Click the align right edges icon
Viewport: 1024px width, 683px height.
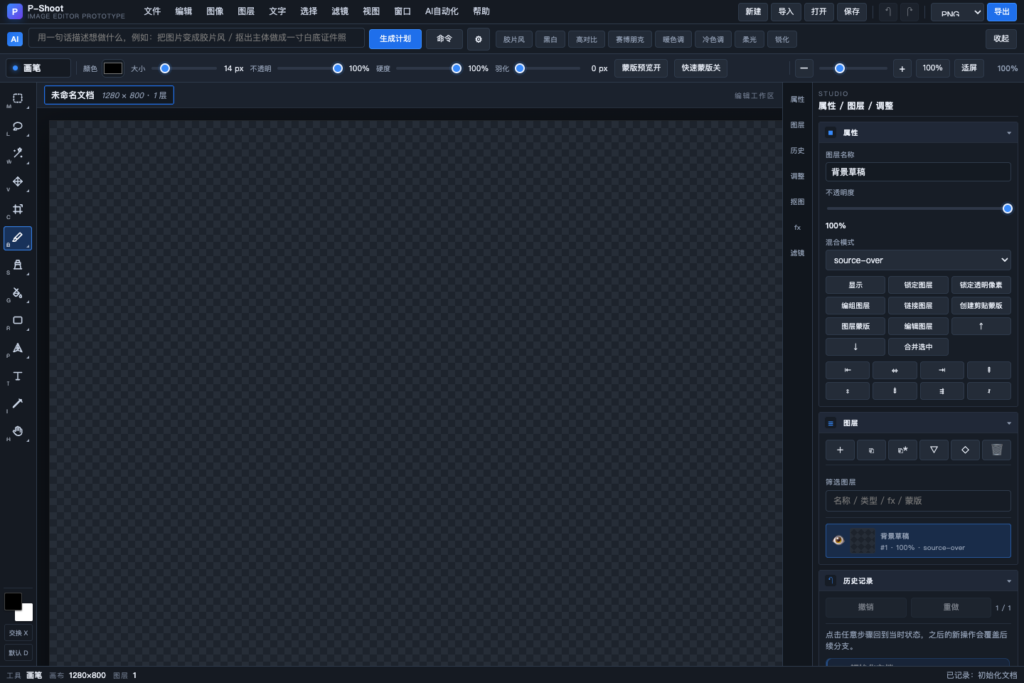point(942,370)
